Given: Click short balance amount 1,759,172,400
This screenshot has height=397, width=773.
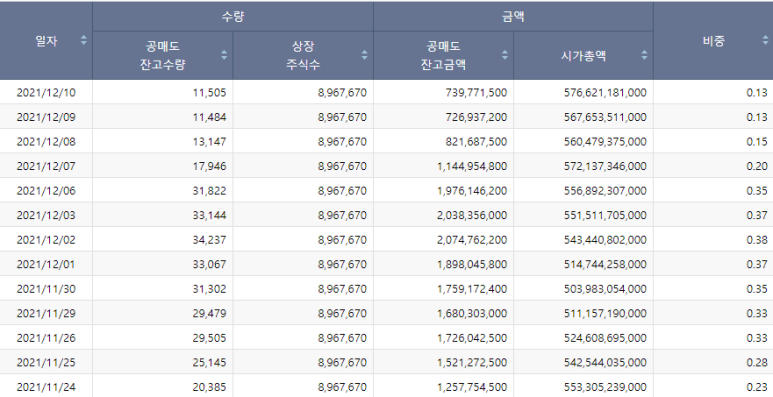Looking at the screenshot, I should click(472, 289).
